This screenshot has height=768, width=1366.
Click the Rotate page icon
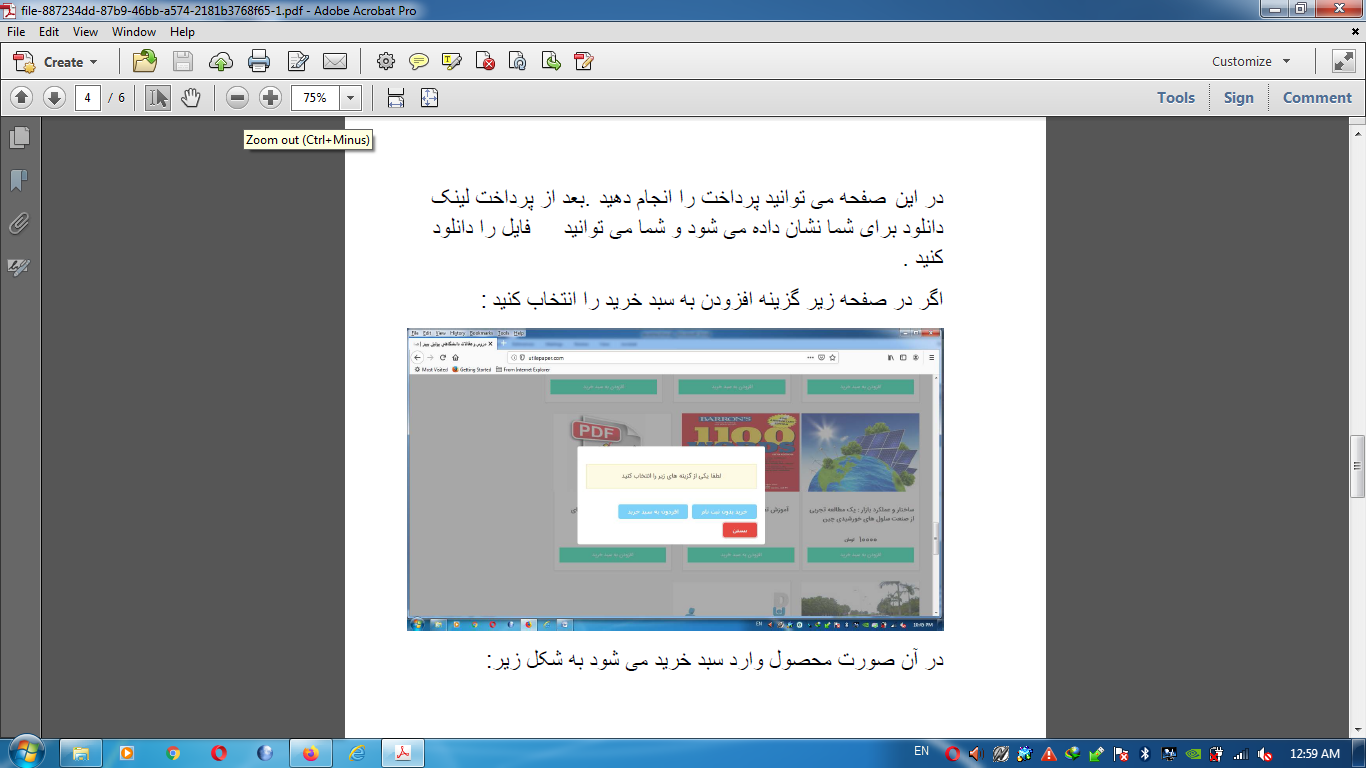tap(518, 62)
